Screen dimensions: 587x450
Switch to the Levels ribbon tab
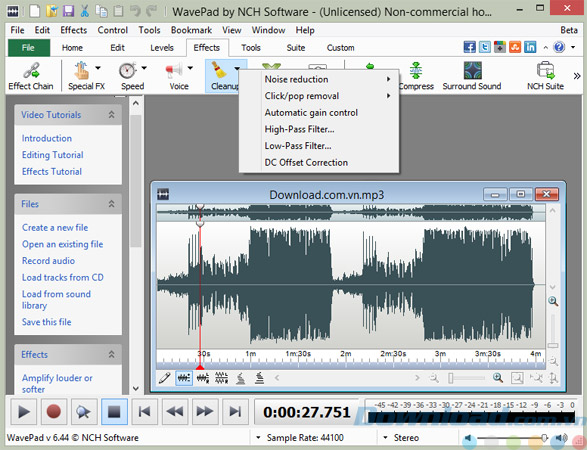coord(162,48)
